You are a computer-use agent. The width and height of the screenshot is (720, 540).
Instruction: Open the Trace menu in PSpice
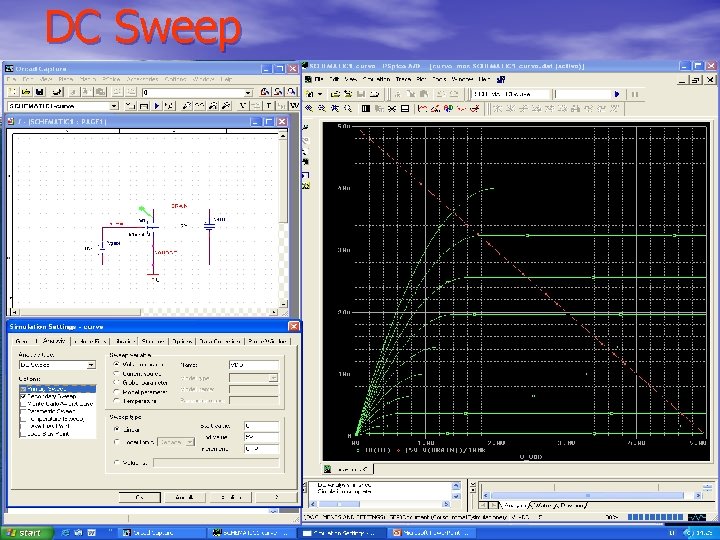(403, 78)
